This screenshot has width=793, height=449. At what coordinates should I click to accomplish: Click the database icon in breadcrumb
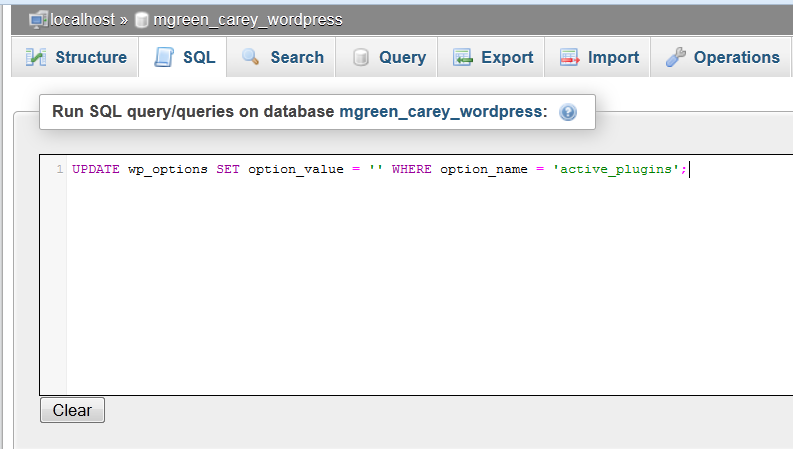coord(141,20)
